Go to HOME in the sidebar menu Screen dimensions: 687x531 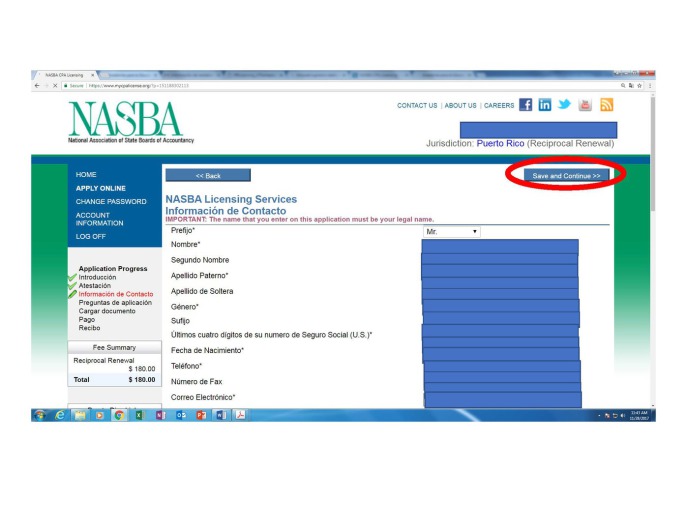pos(86,175)
